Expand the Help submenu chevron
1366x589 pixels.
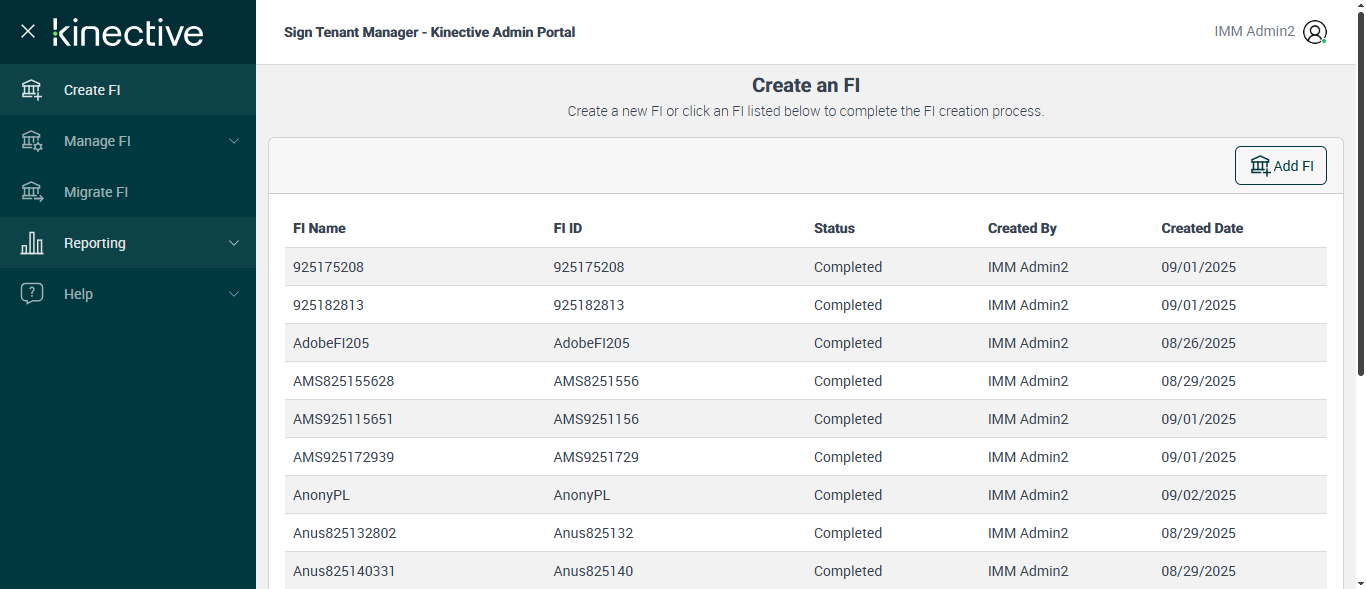(x=234, y=294)
